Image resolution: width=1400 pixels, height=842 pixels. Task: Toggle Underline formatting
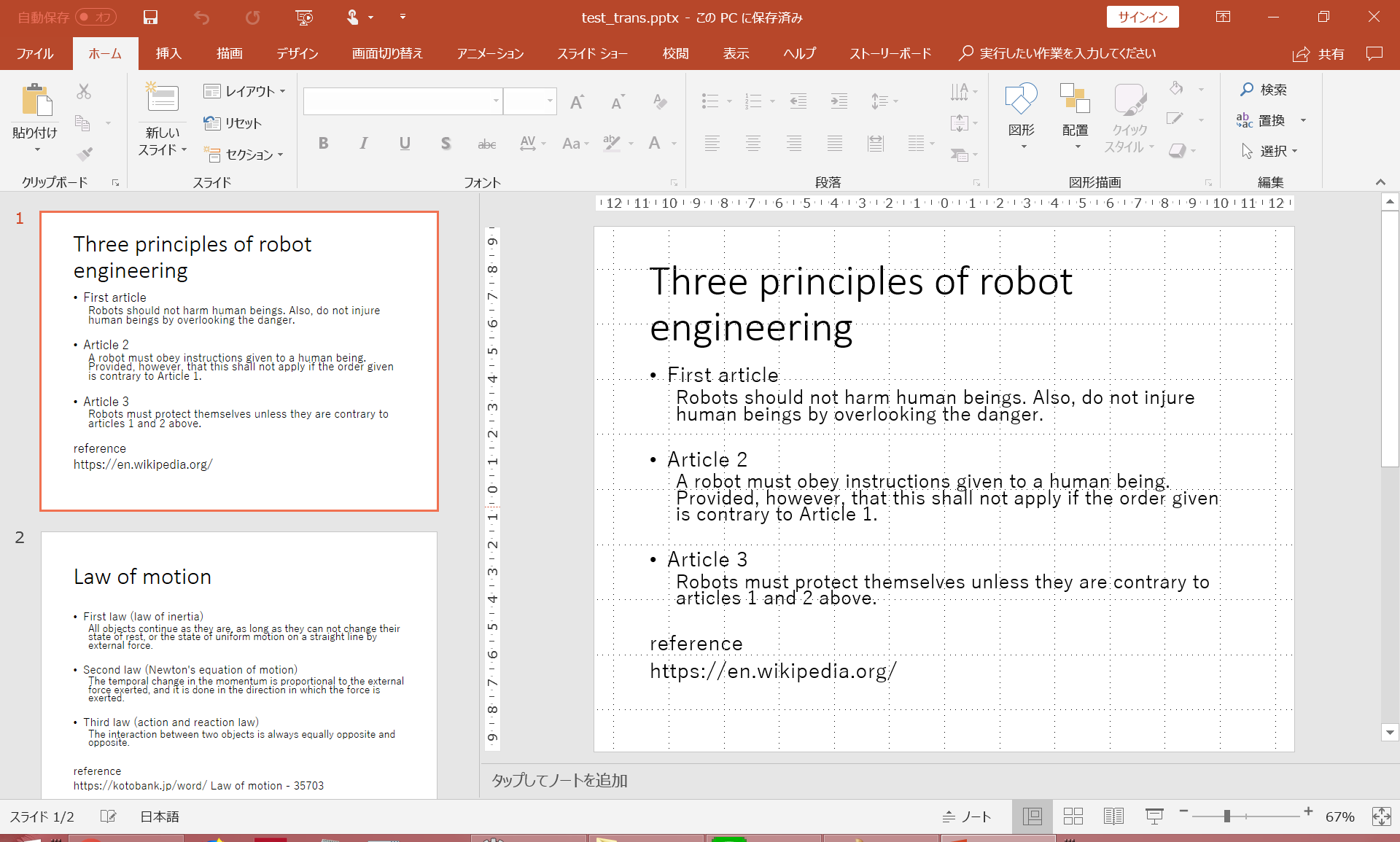[x=405, y=143]
